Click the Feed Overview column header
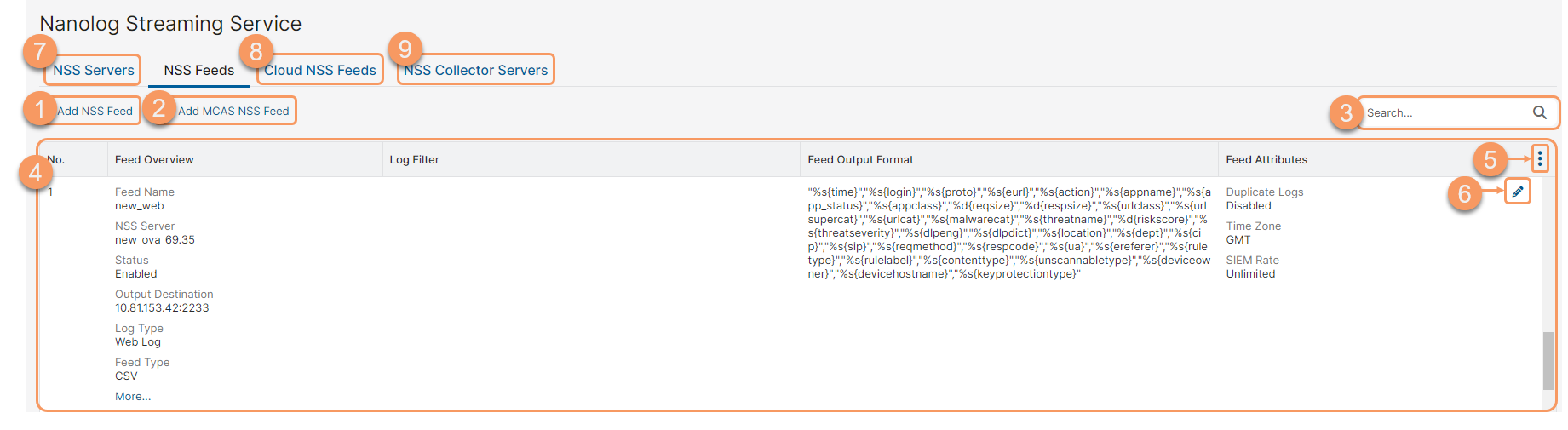1568x430 pixels. point(154,159)
